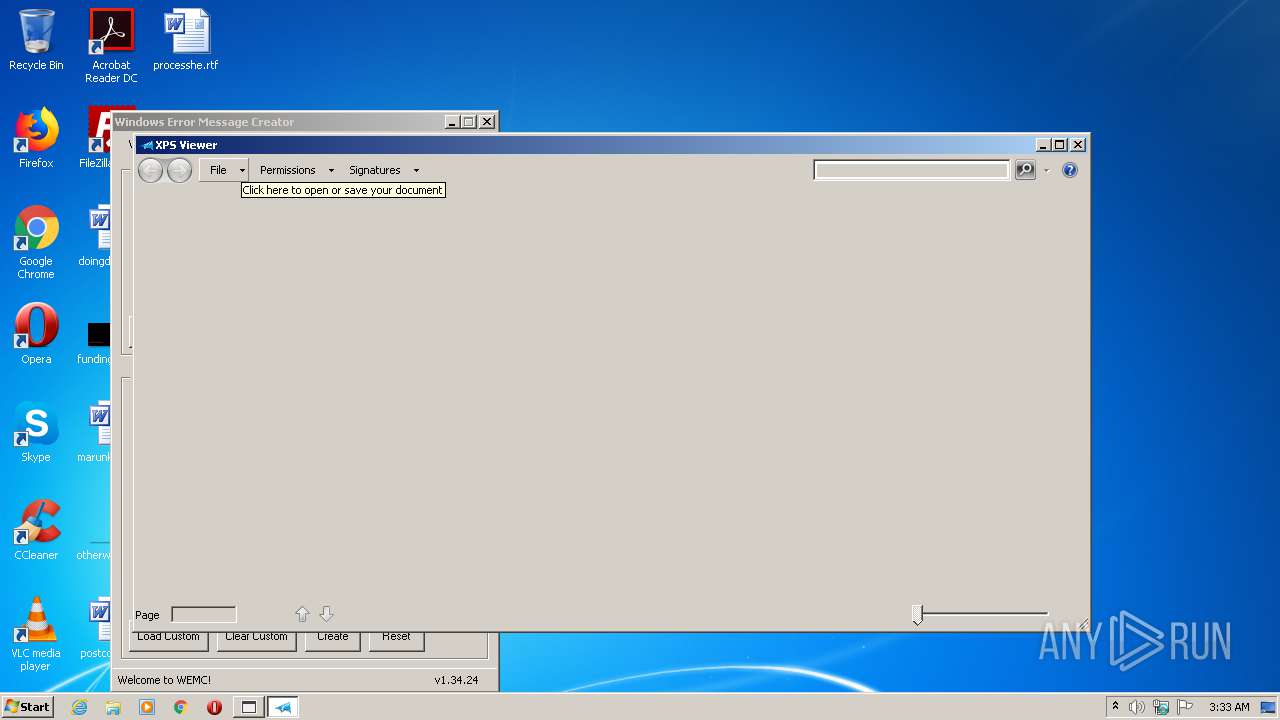Expand the Signatures dropdown arrow
The width and height of the screenshot is (1280, 720).
[416, 170]
